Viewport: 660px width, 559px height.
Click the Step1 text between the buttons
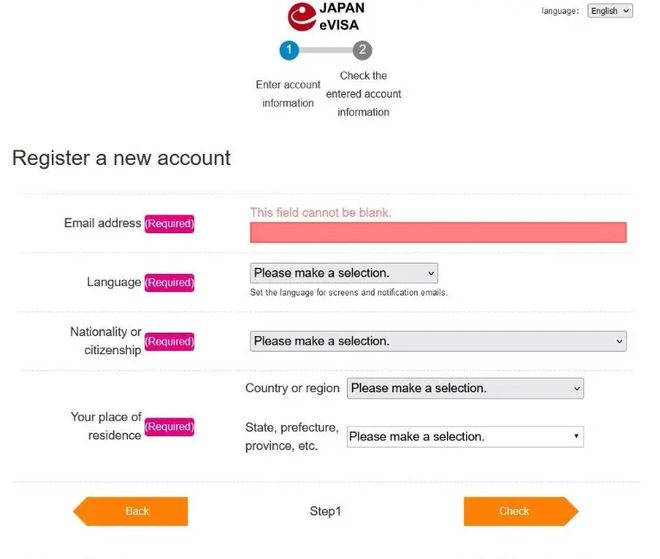click(325, 511)
